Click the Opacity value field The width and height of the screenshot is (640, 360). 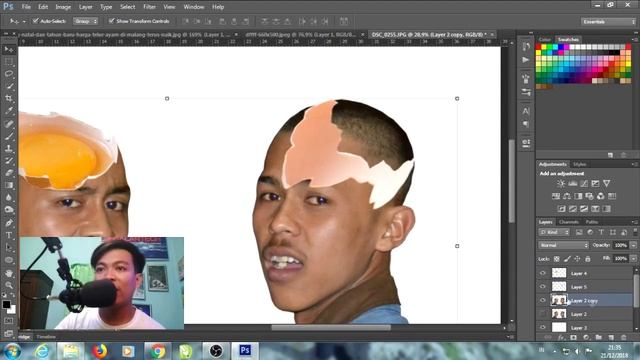pyautogui.click(x=620, y=245)
